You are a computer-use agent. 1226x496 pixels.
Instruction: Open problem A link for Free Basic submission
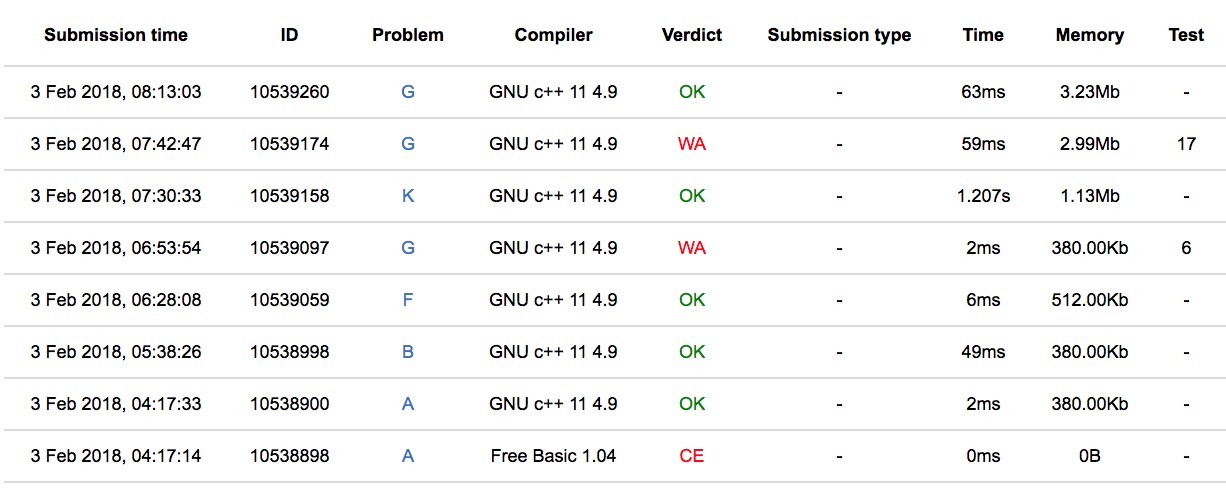408,456
